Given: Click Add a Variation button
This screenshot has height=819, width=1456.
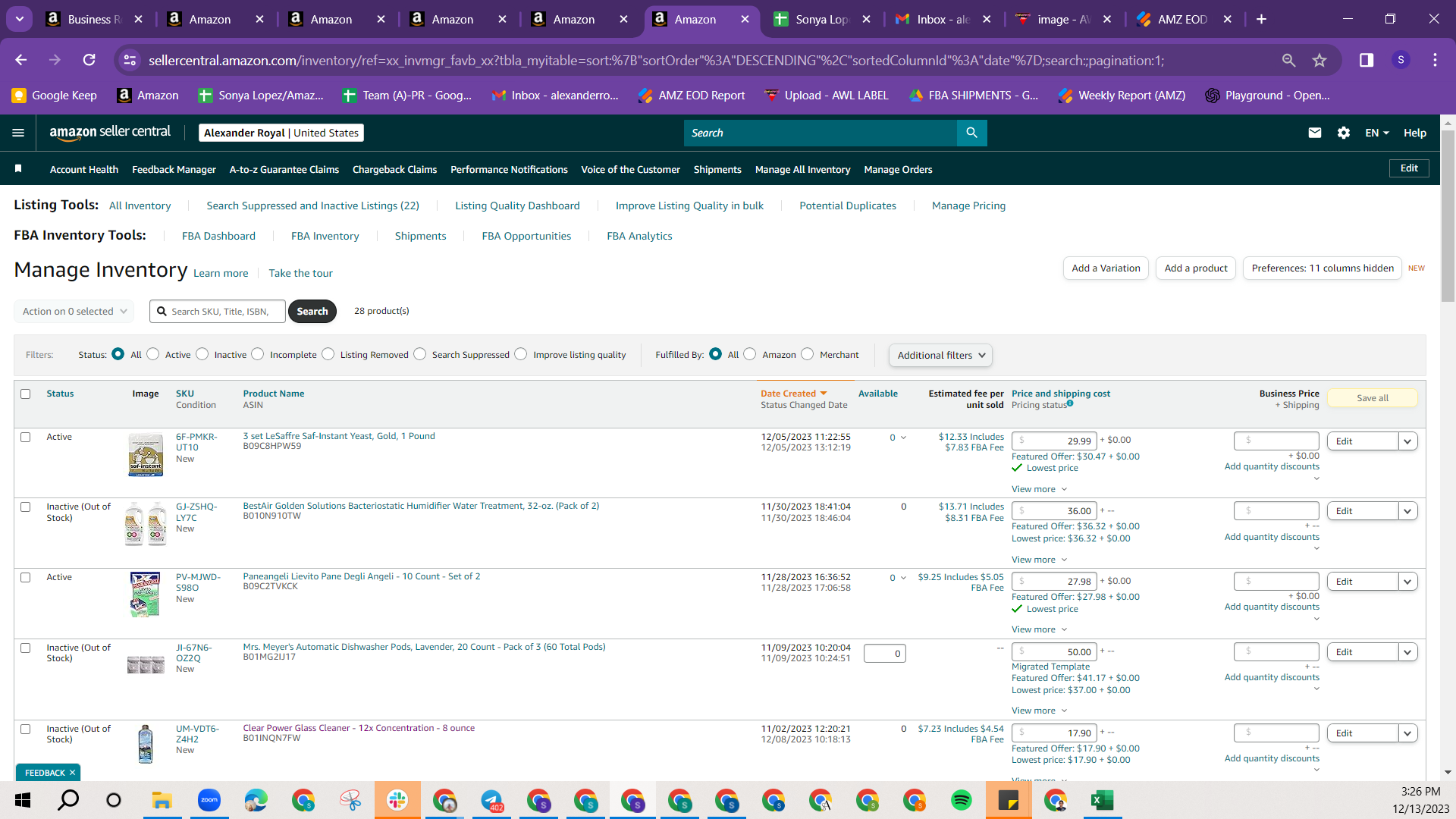Looking at the screenshot, I should [x=1106, y=268].
